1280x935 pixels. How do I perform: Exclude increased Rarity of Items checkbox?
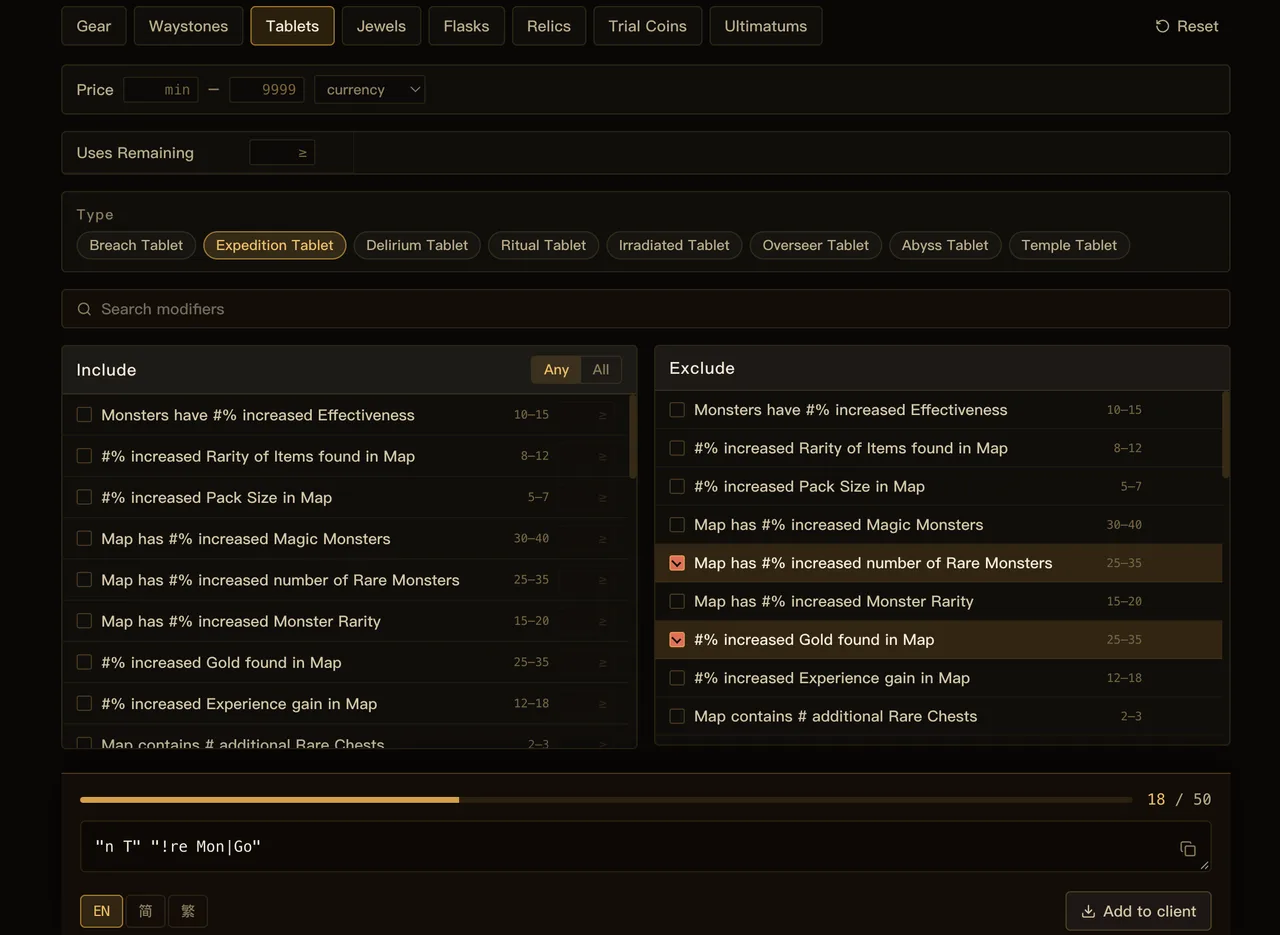(x=677, y=448)
